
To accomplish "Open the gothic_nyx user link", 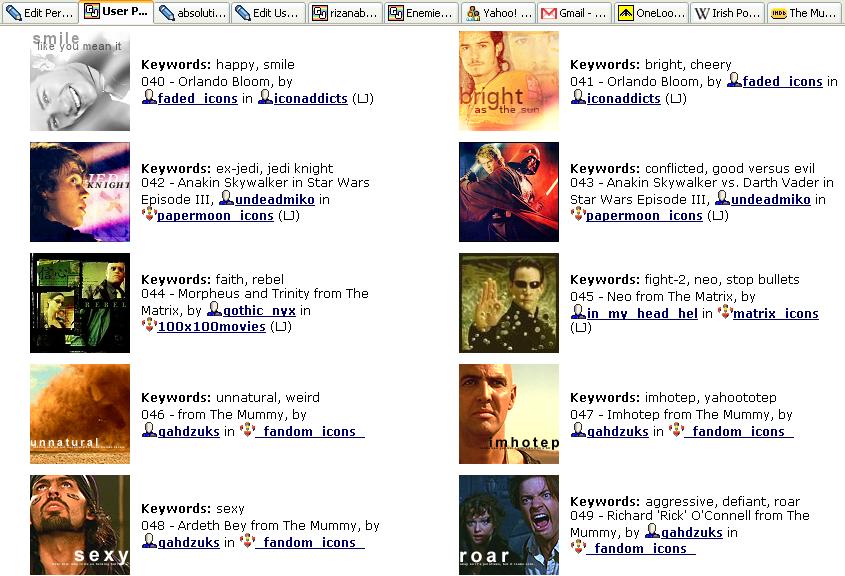I will [247, 310].
